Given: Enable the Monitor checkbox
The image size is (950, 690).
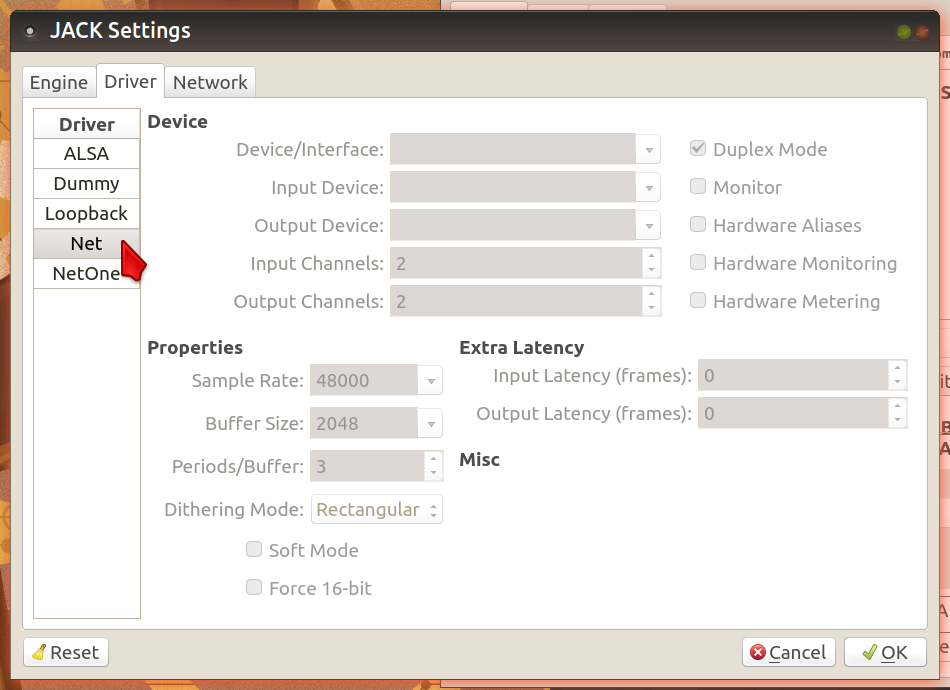Looking at the screenshot, I should tap(698, 186).
